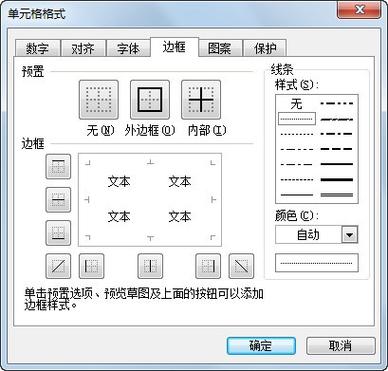Toggle the diagonal up border button

[58, 266]
